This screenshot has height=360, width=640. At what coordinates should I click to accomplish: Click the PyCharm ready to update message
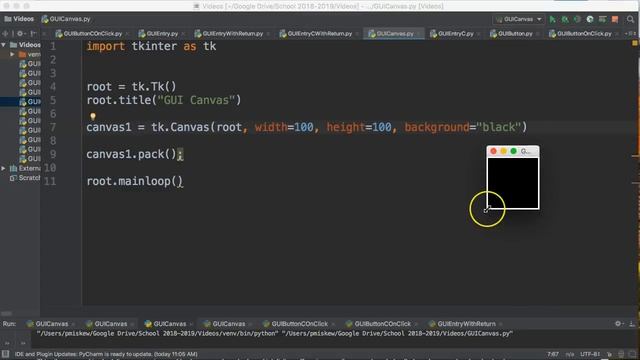click(x=106, y=354)
